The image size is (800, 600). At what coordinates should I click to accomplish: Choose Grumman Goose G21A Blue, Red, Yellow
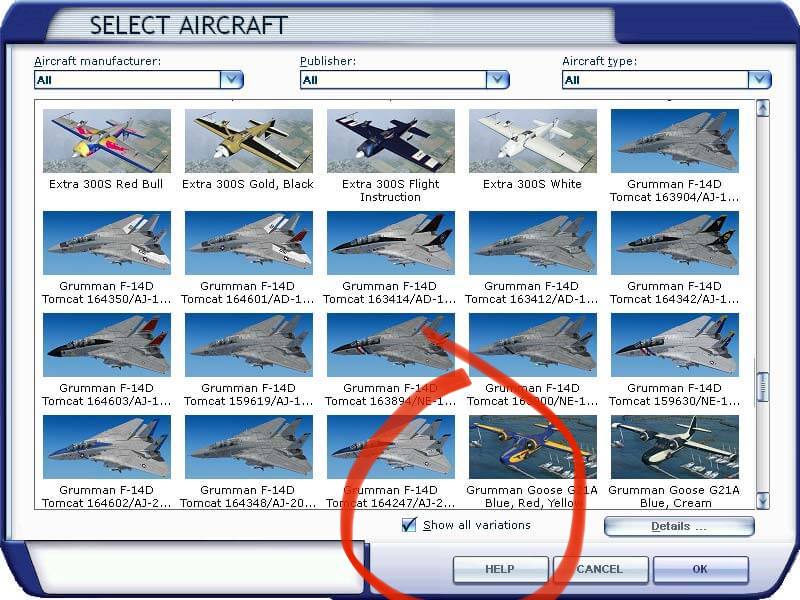coord(532,447)
